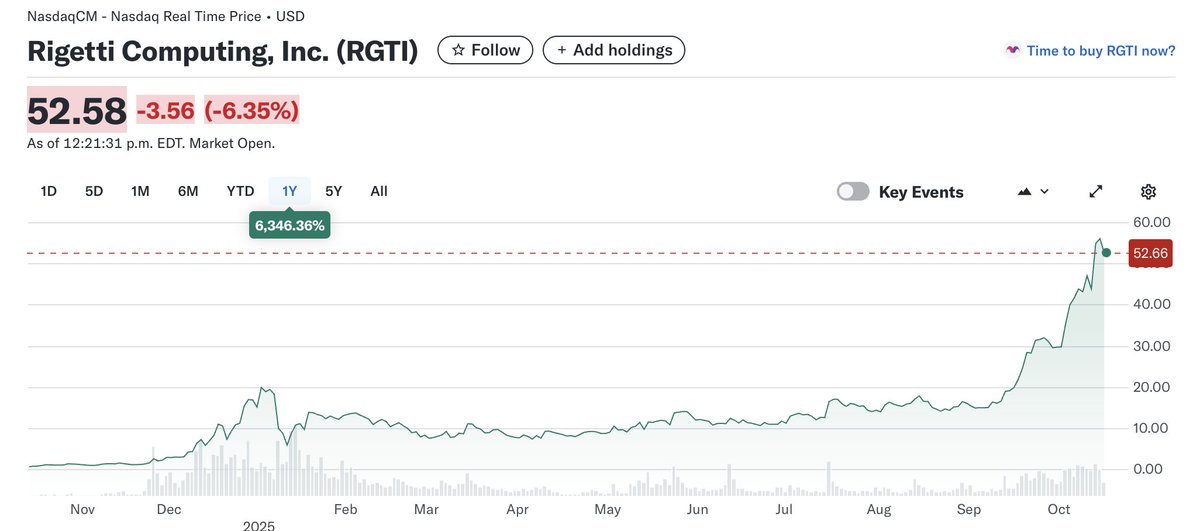1200x531 pixels.
Task: Click the 0.00 axis label
Action: 1149,469
